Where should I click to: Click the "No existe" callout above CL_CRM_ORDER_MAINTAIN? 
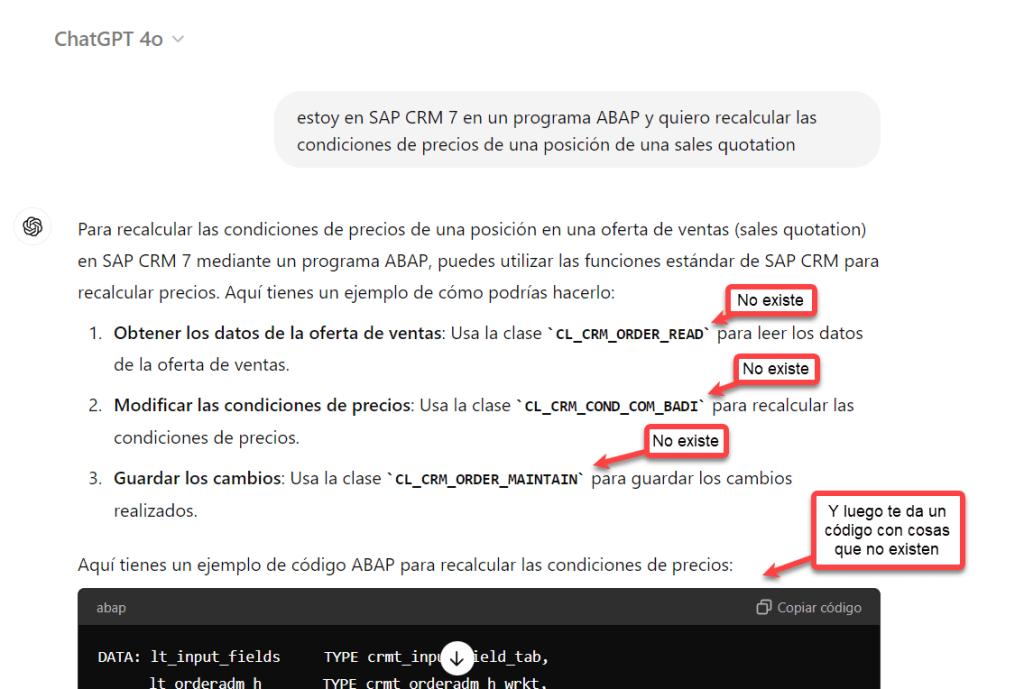684,440
